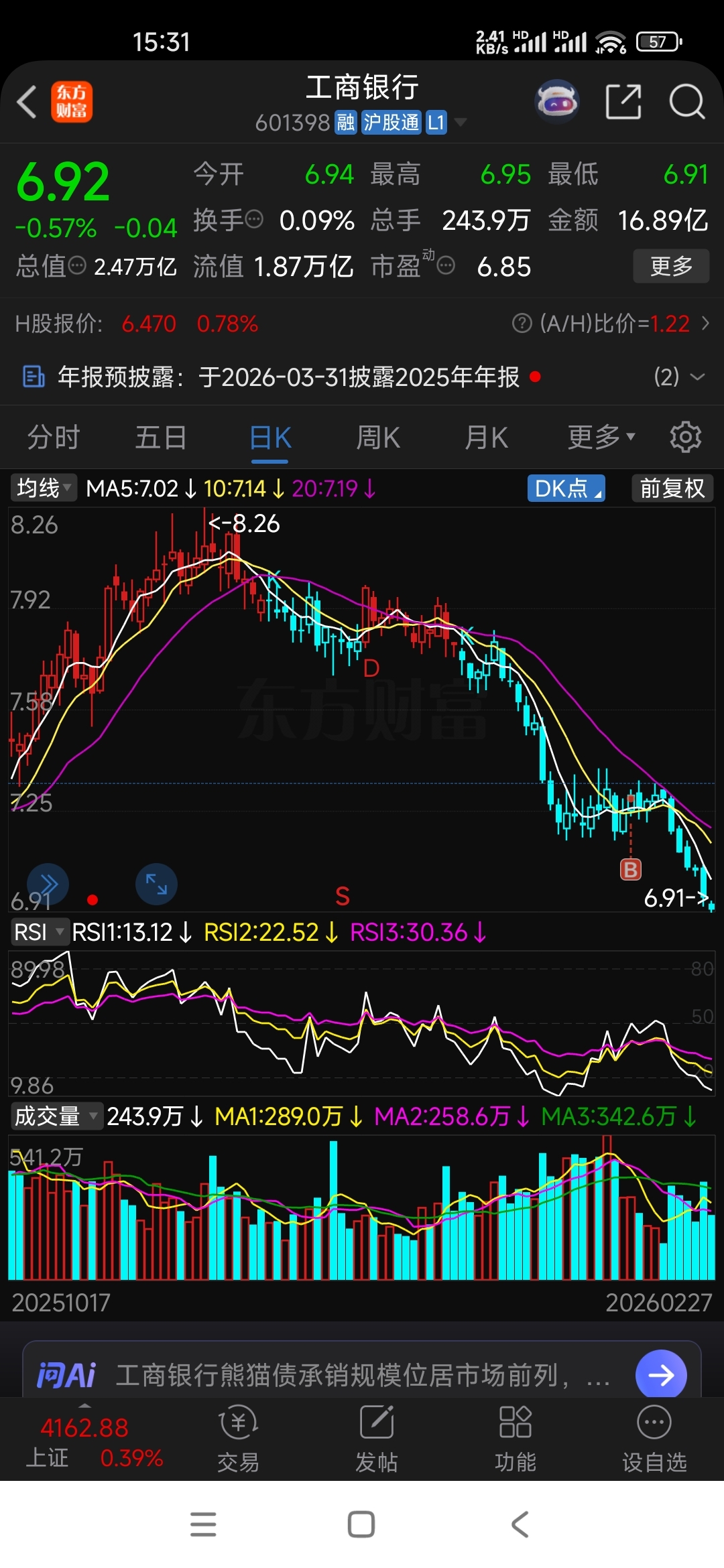Send AI query with blue arrow button
The width and height of the screenshot is (724, 1568).
pos(661,1376)
